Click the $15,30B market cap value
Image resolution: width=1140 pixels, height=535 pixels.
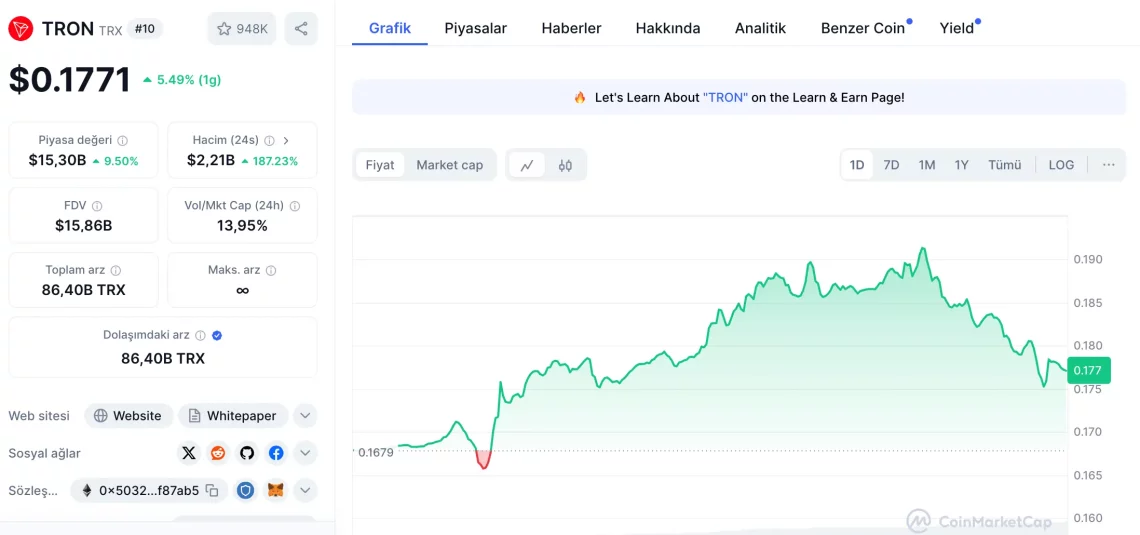tap(57, 161)
